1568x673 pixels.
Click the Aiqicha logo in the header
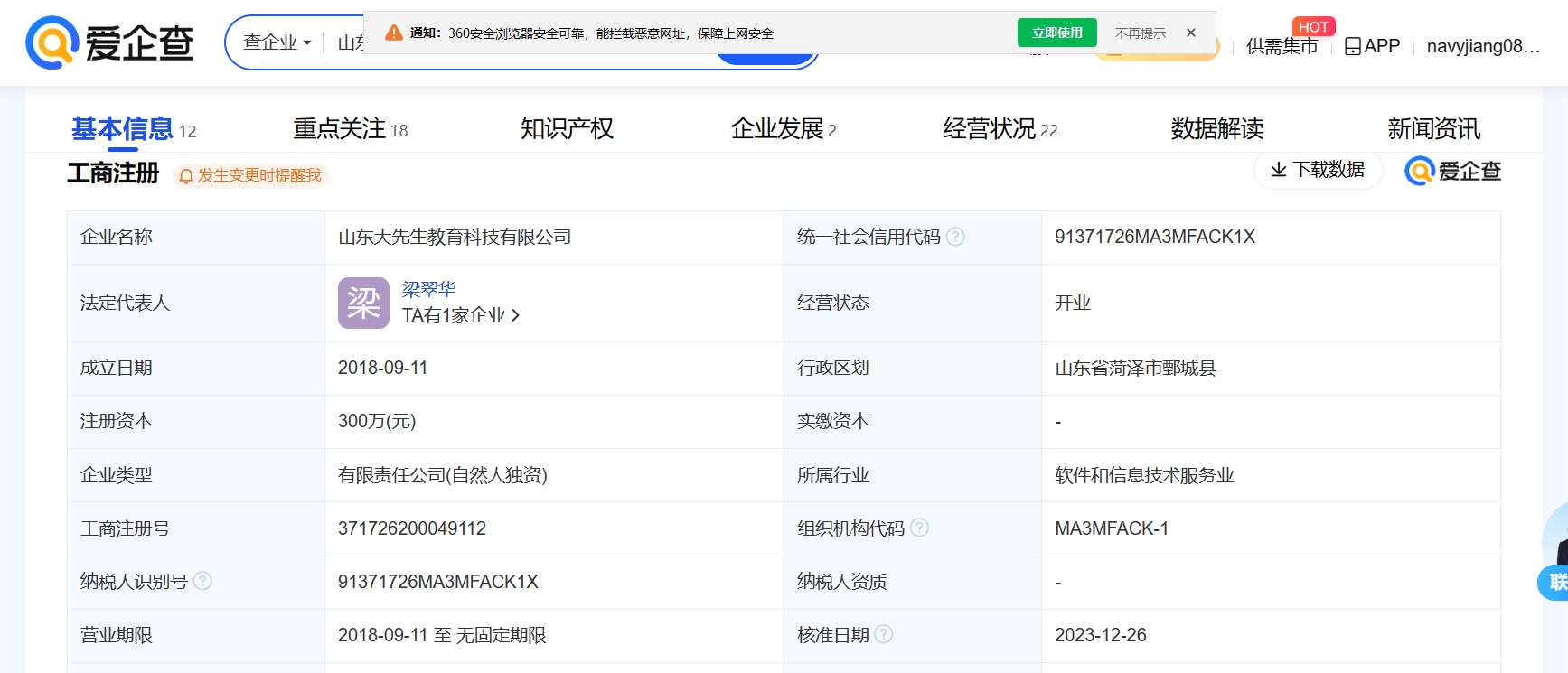110,42
